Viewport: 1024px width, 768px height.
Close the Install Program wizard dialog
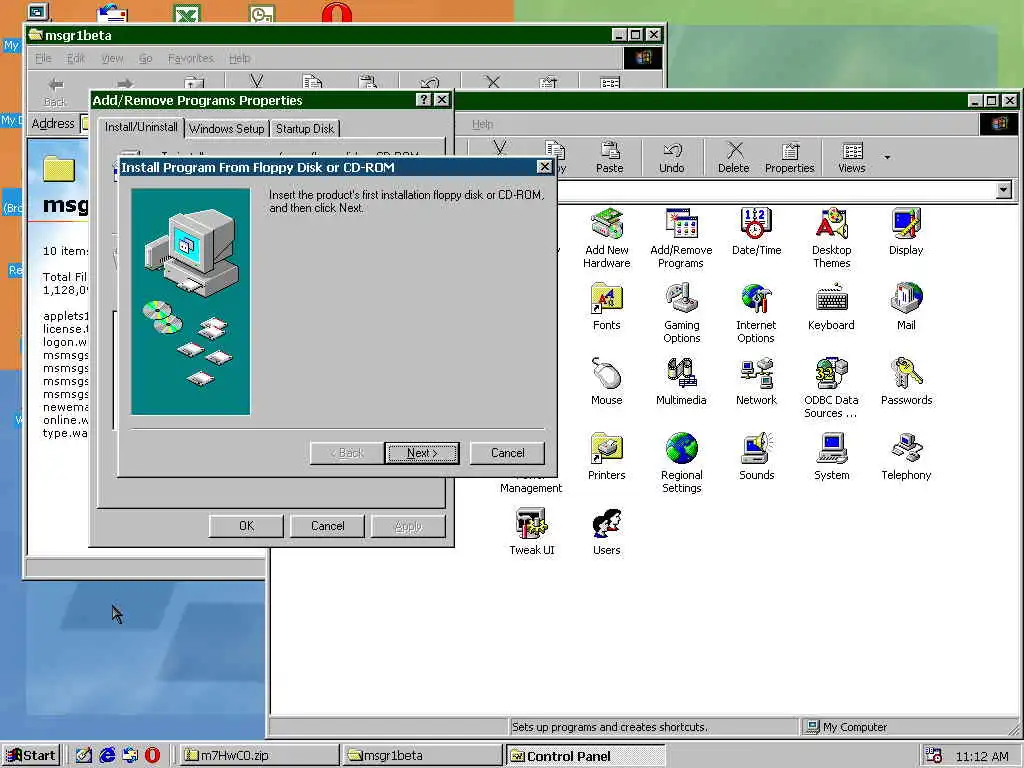[x=544, y=167]
